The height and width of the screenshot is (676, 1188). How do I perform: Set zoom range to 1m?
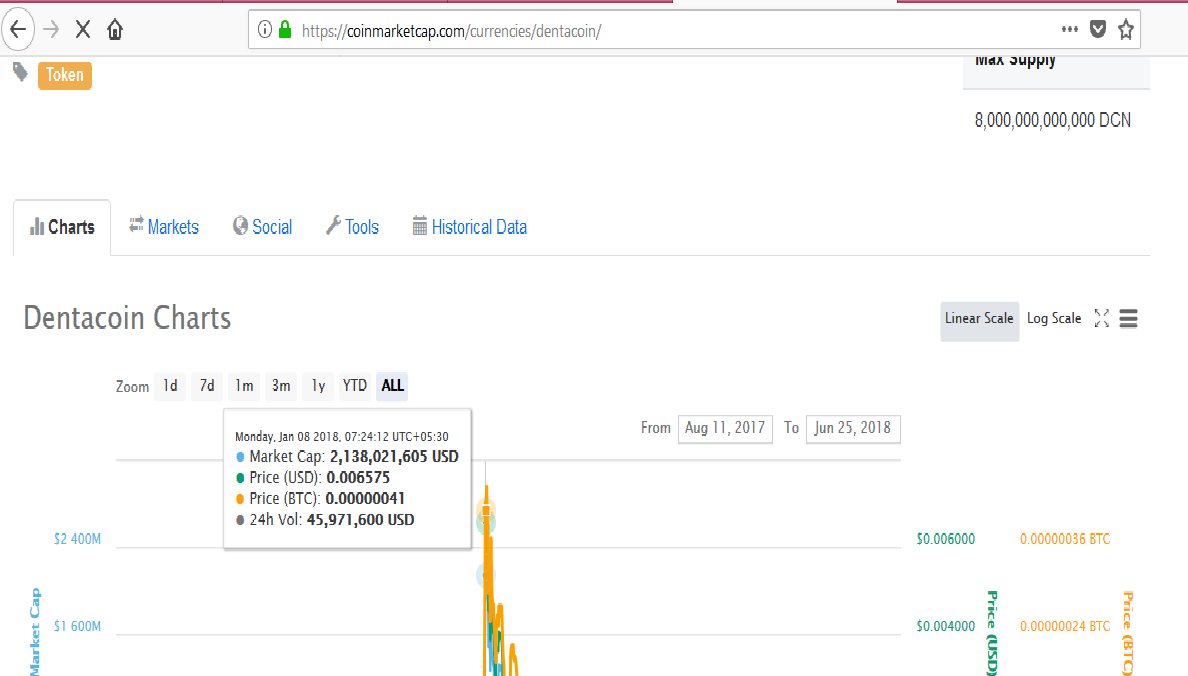tap(244, 386)
